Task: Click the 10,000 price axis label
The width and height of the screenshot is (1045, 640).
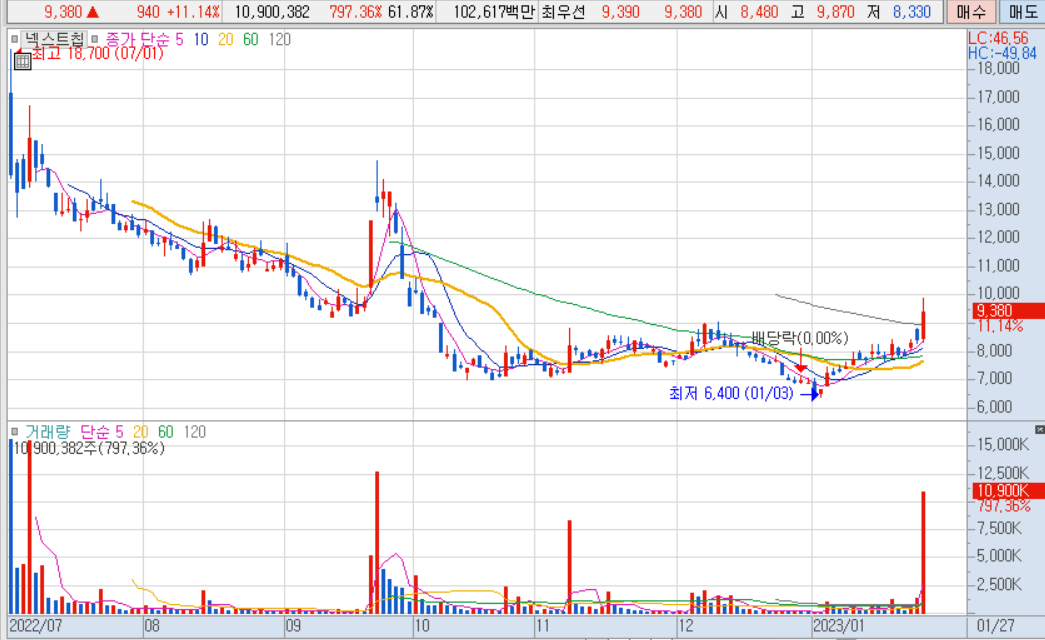Action: click(998, 293)
